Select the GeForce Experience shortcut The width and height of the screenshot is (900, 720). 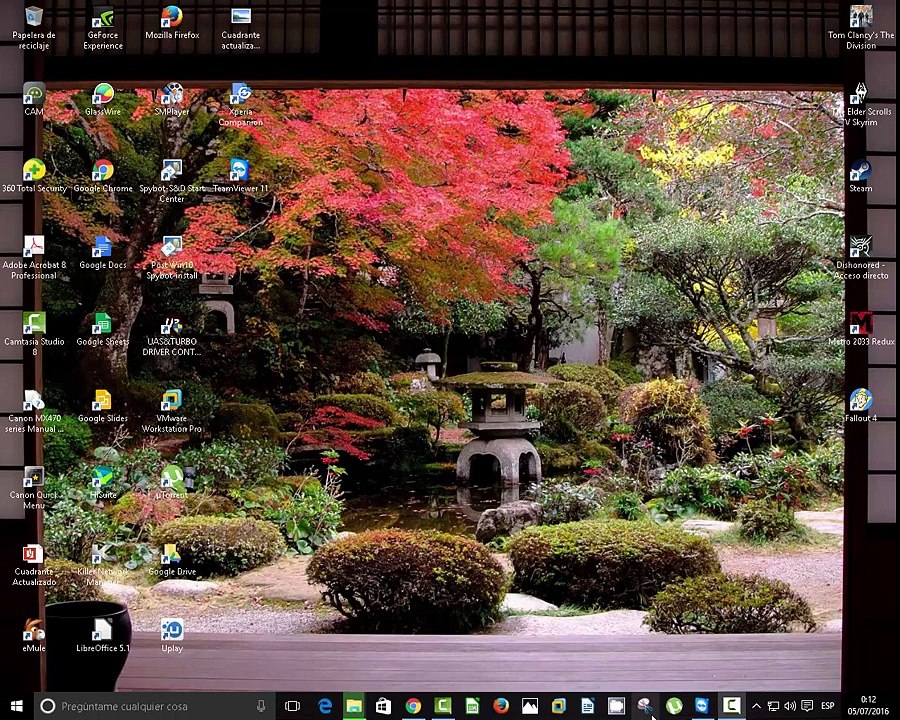pos(103,18)
